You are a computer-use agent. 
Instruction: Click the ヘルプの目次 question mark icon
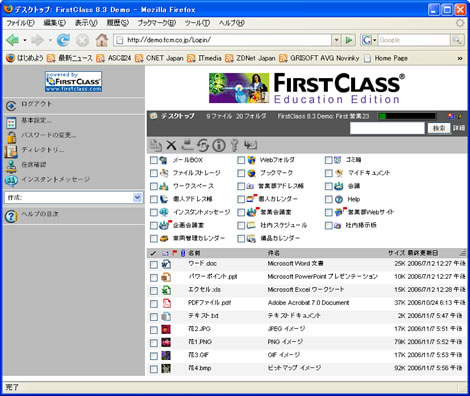point(11,216)
